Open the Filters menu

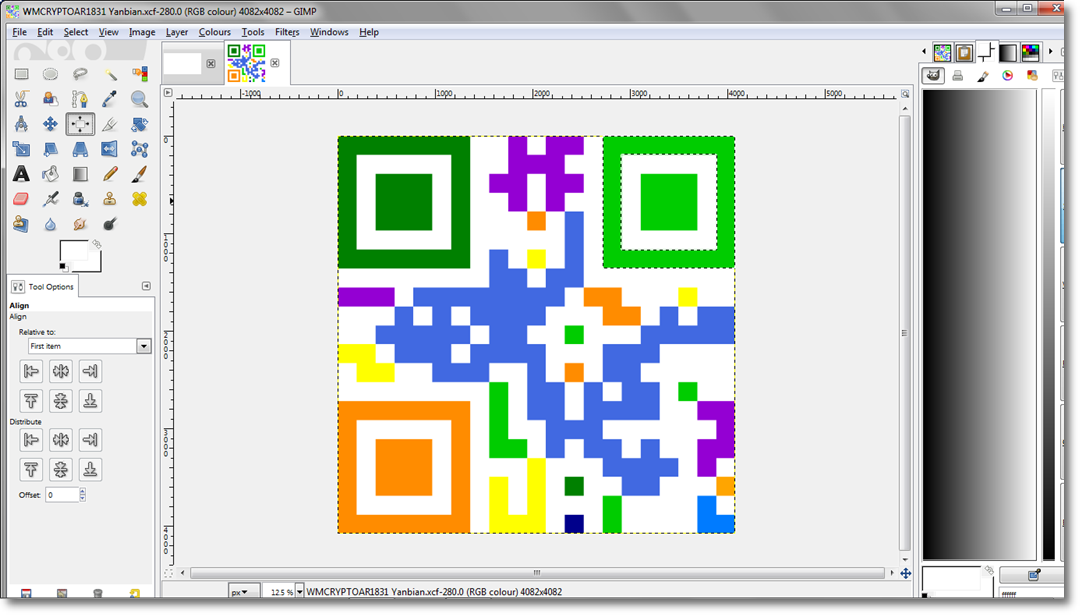(287, 32)
